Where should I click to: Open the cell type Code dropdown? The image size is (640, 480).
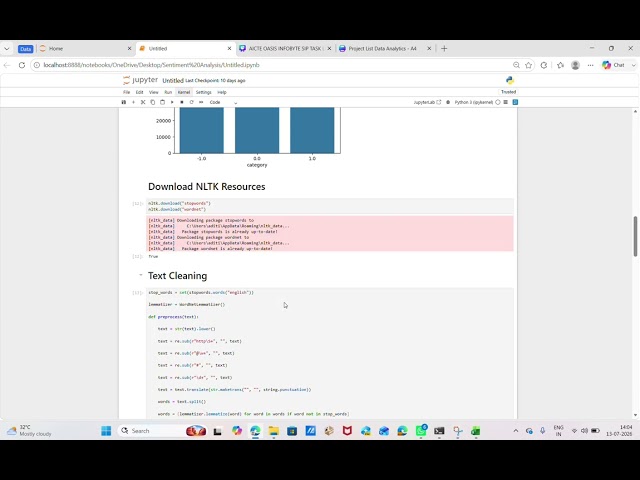click(223, 102)
